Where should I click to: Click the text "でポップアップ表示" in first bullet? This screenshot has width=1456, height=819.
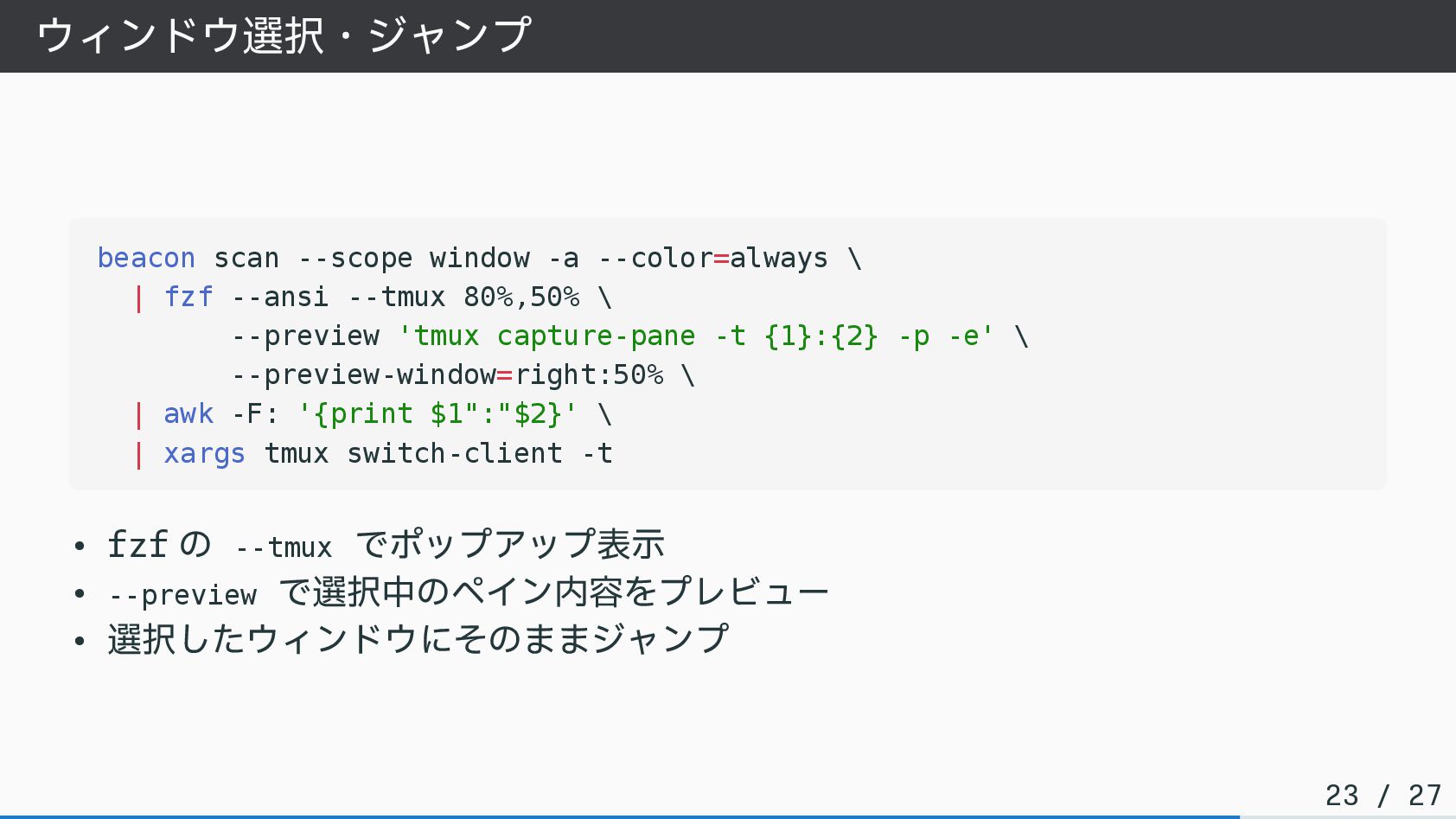[x=510, y=544]
